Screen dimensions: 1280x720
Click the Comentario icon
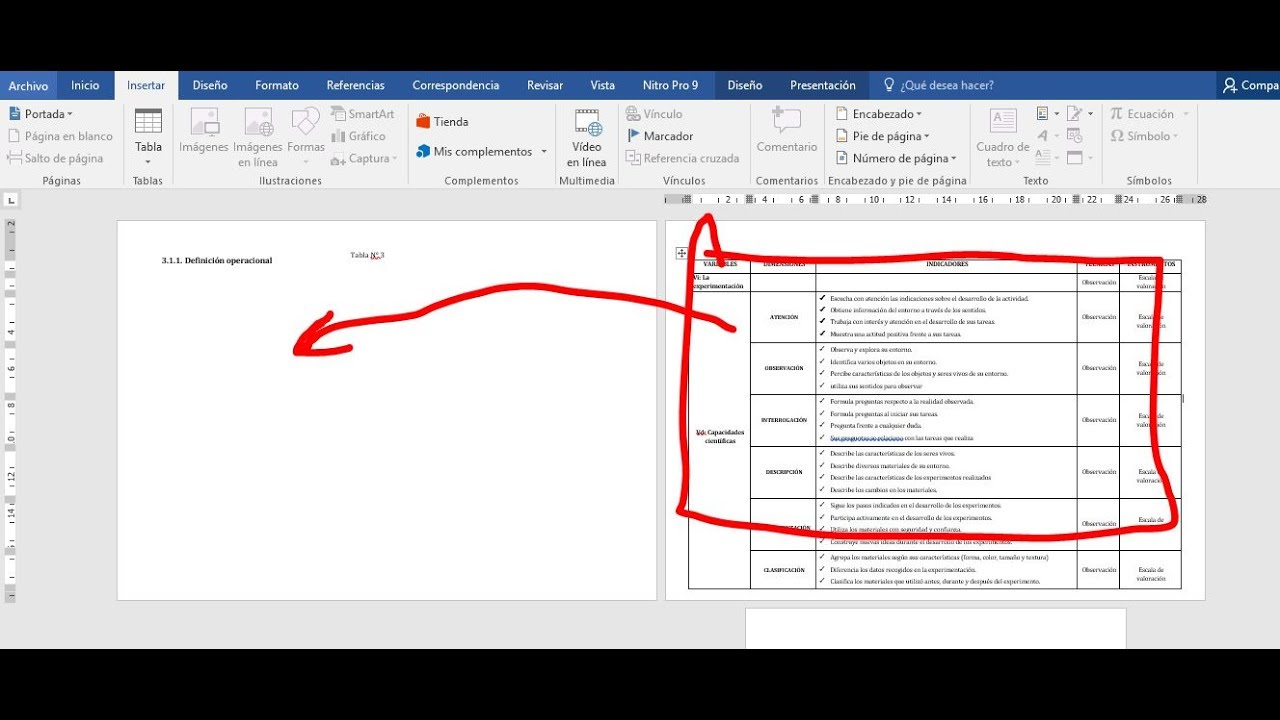click(786, 123)
